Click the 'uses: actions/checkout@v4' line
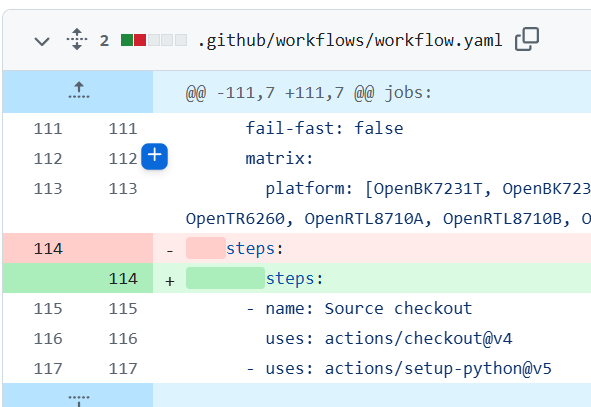The height and width of the screenshot is (407, 591). [x=389, y=339]
